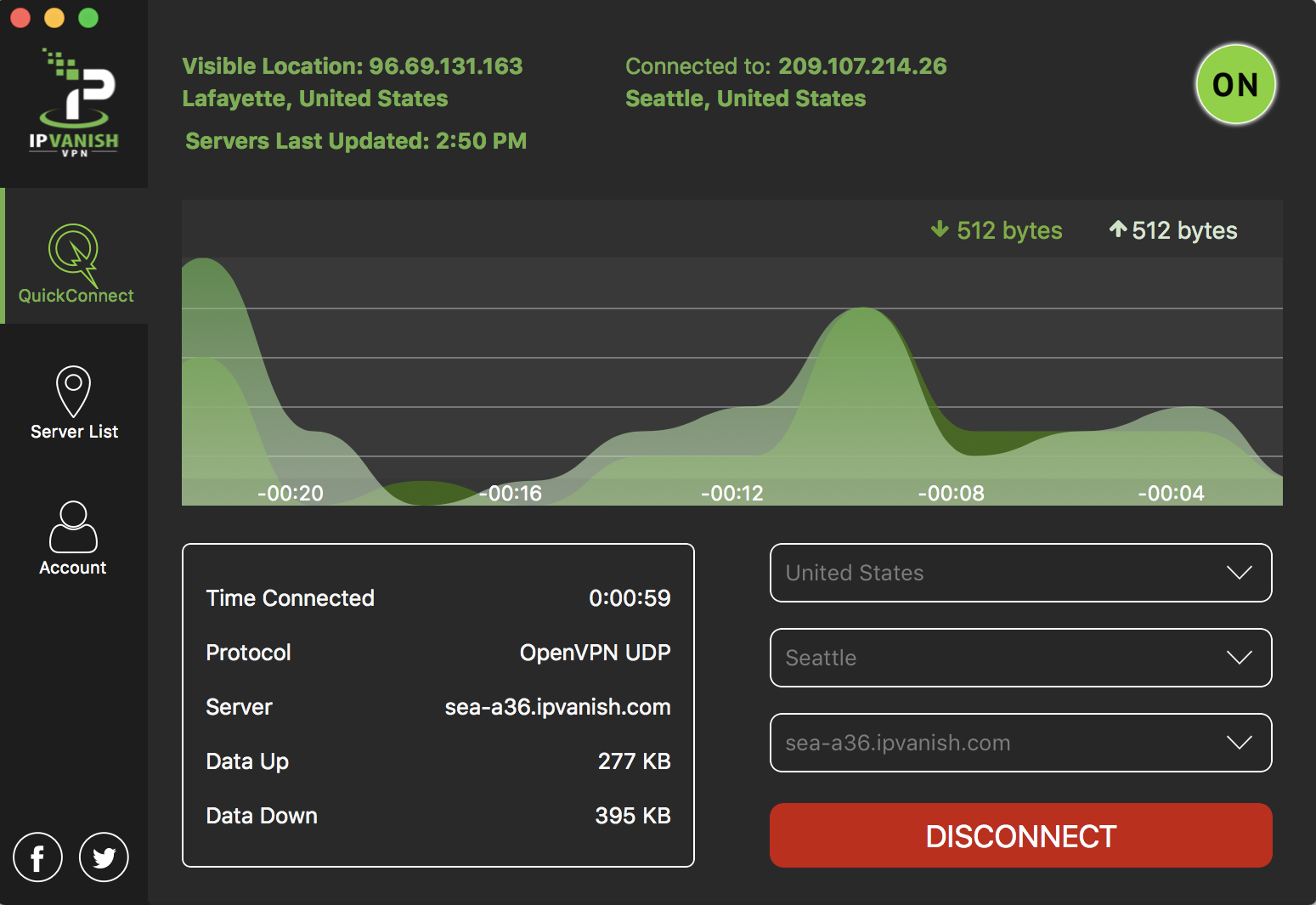The width and height of the screenshot is (1316, 905).
Task: Click the upload arrow icon by 512 bytes
Action: click(1118, 229)
